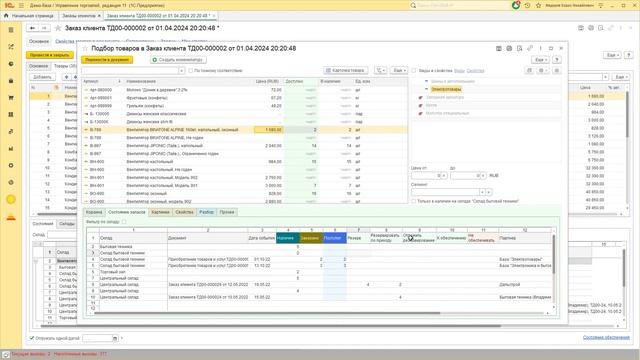Open the 'Еще' dropdown beside Карточка товара

click(399, 70)
